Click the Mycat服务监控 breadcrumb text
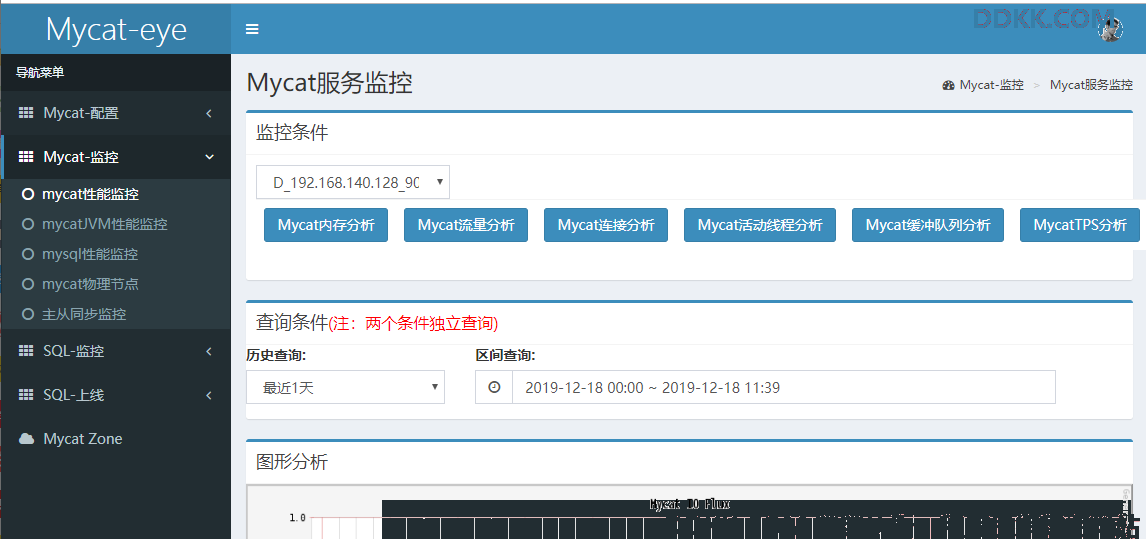Viewport: 1146px width, 539px height. click(1091, 85)
